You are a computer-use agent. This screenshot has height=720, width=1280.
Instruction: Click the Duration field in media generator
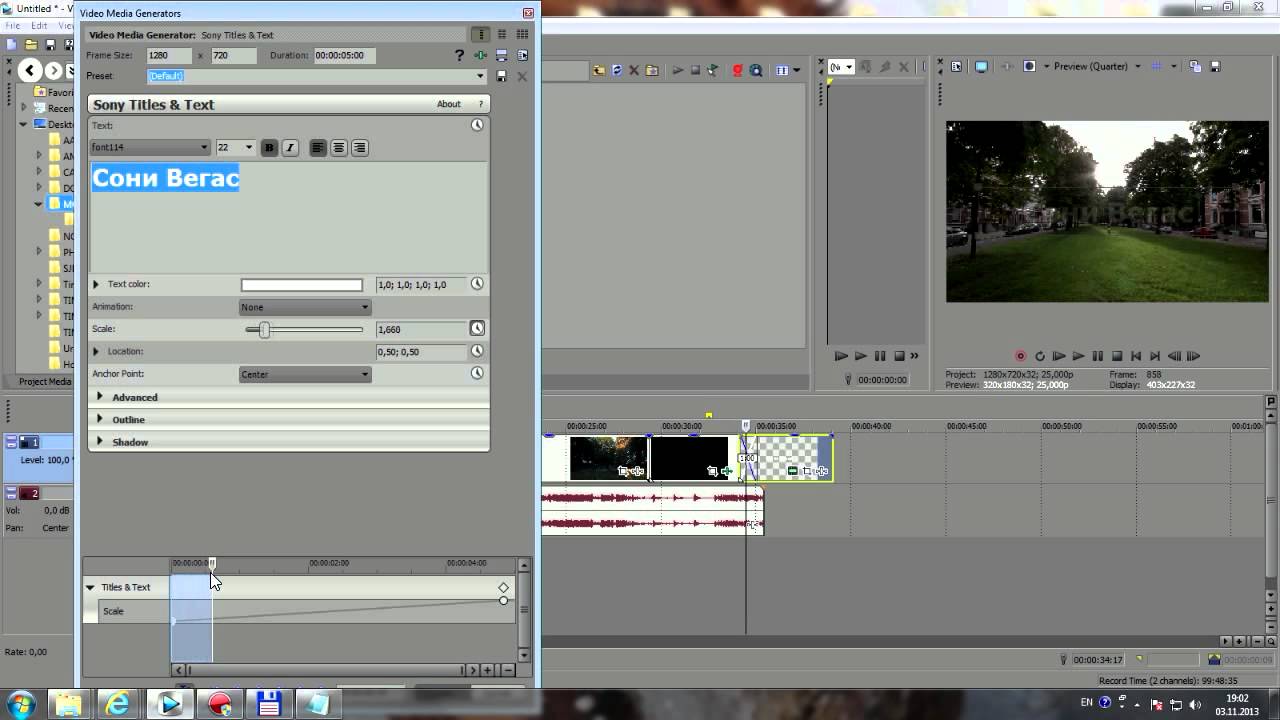345,56
